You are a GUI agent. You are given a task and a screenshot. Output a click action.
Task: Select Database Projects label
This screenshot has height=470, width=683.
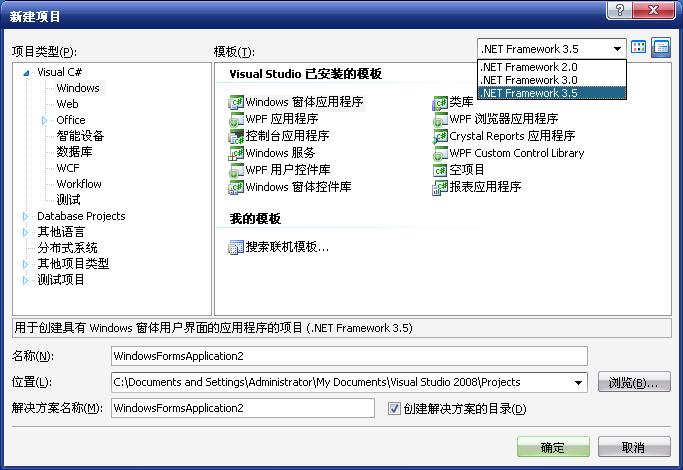tap(81, 216)
